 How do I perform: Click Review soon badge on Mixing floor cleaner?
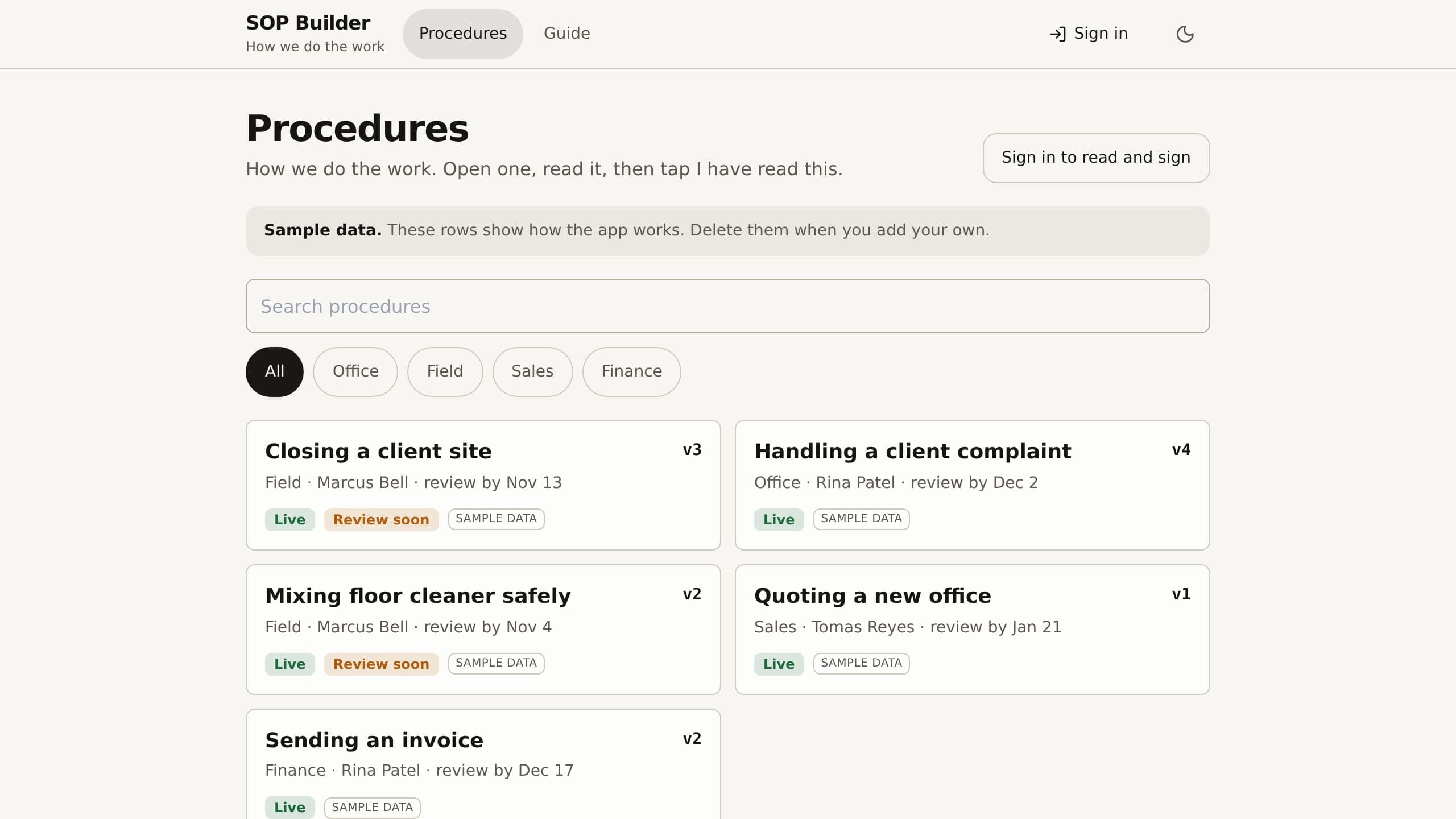(381, 664)
